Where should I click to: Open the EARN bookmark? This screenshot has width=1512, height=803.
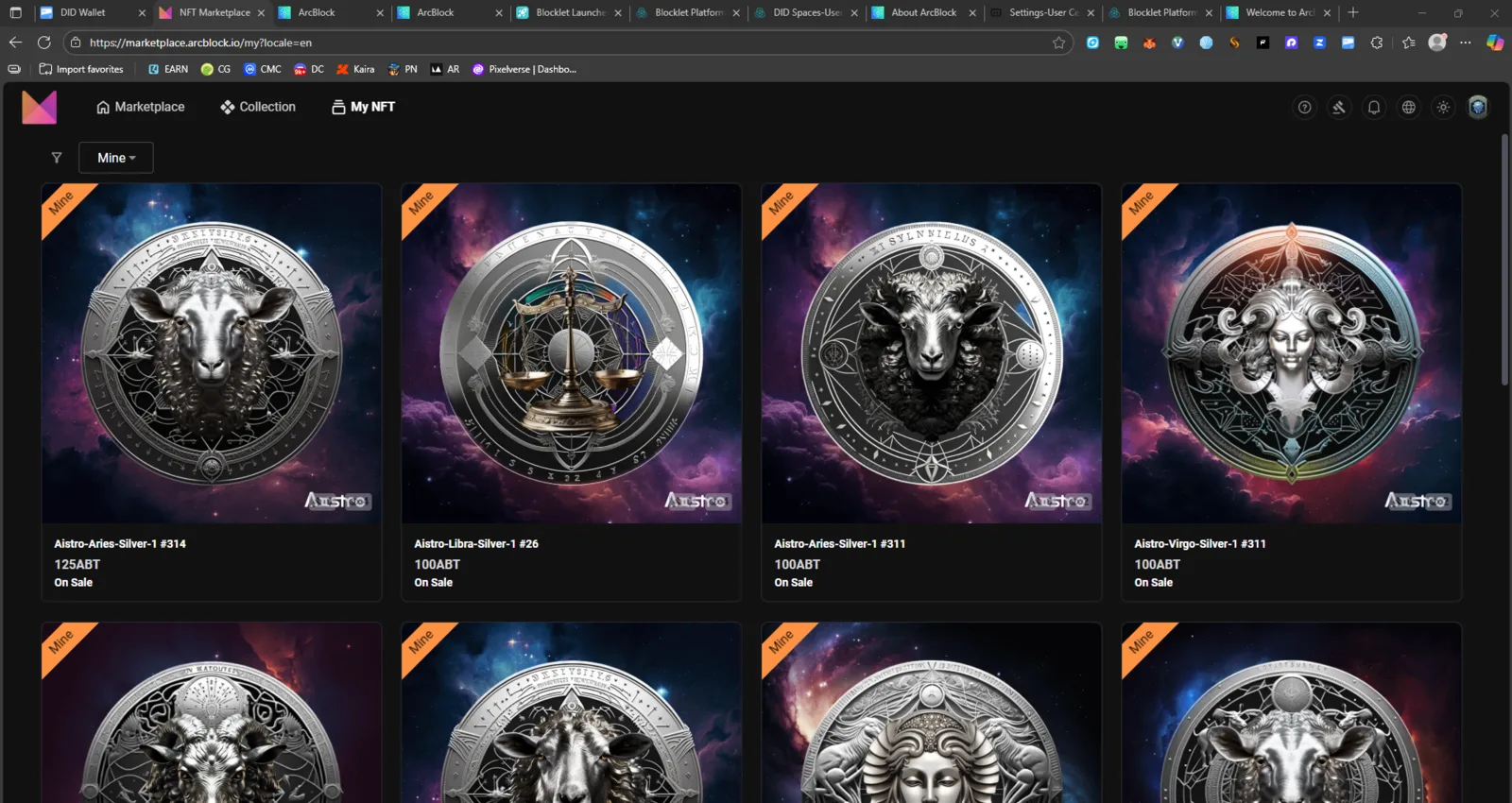click(168, 69)
